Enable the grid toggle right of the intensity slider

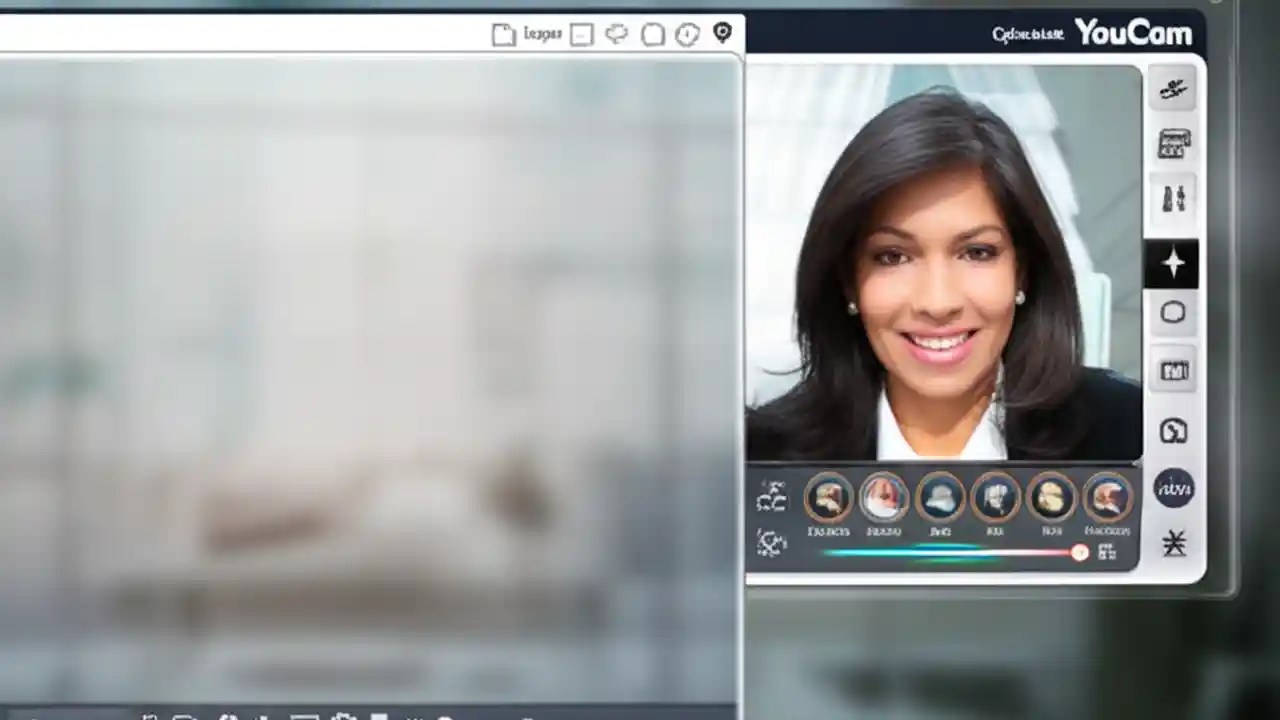[x=1108, y=553]
